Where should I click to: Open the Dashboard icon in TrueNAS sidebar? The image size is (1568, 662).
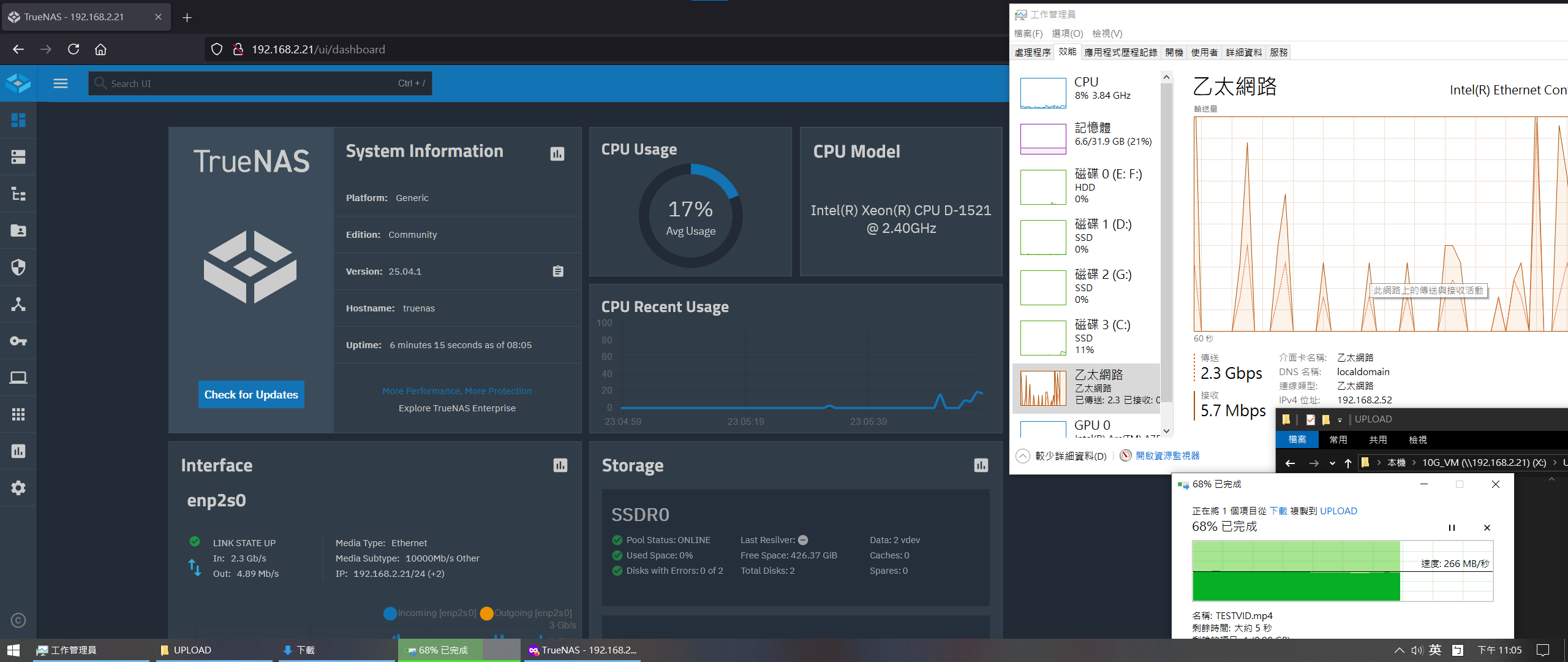click(18, 120)
